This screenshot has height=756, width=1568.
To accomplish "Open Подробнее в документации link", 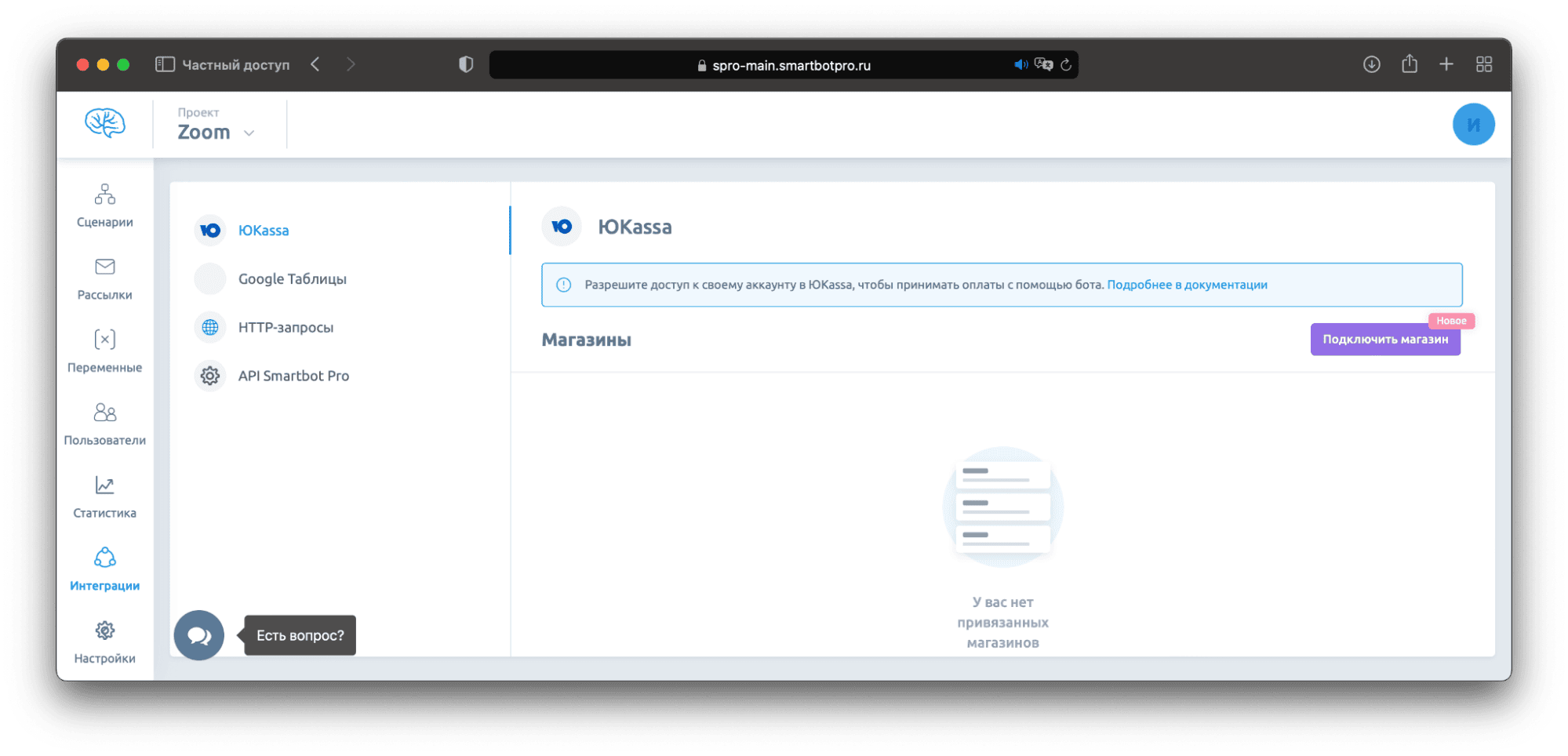I will (x=1186, y=285).
